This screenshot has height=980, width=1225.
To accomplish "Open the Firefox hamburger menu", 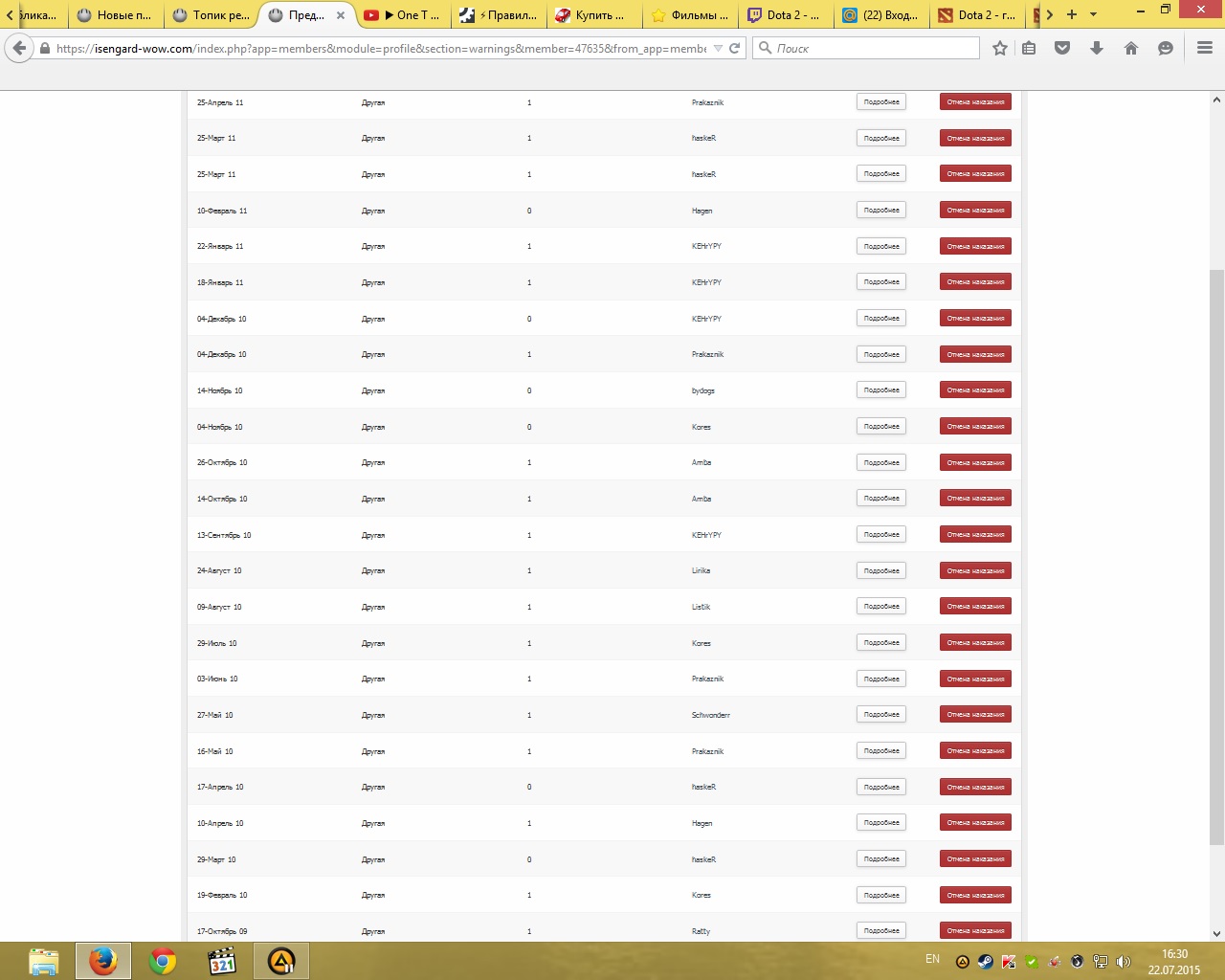I will (x=1205, y=48).
